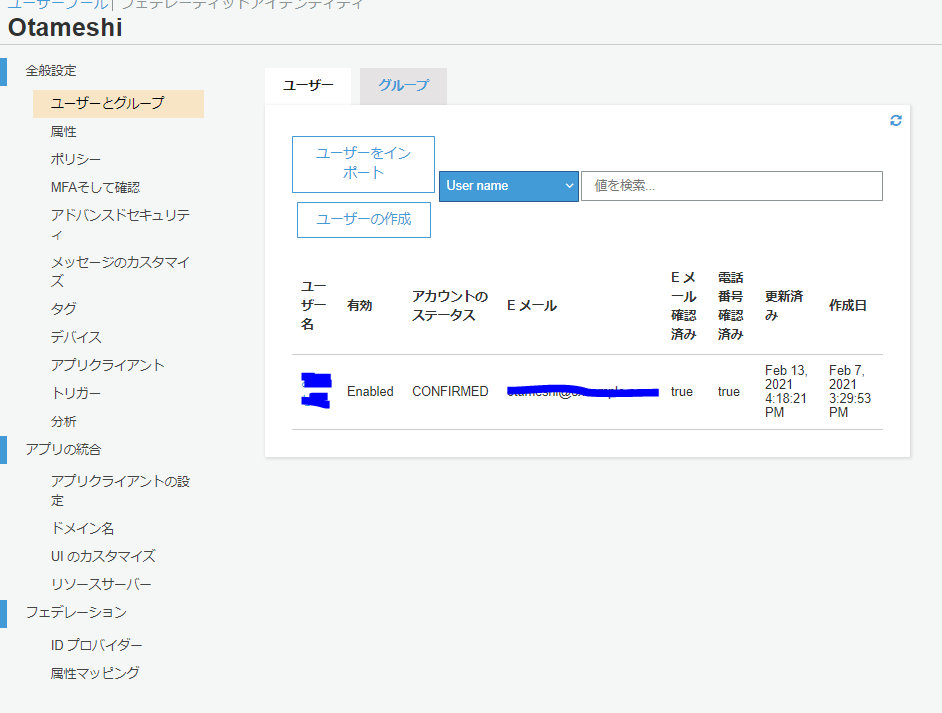This screenshot has height=713, width=942.
Task: Click the 更新済み column header
Action: pyautogui.click(x=783, y=306)
